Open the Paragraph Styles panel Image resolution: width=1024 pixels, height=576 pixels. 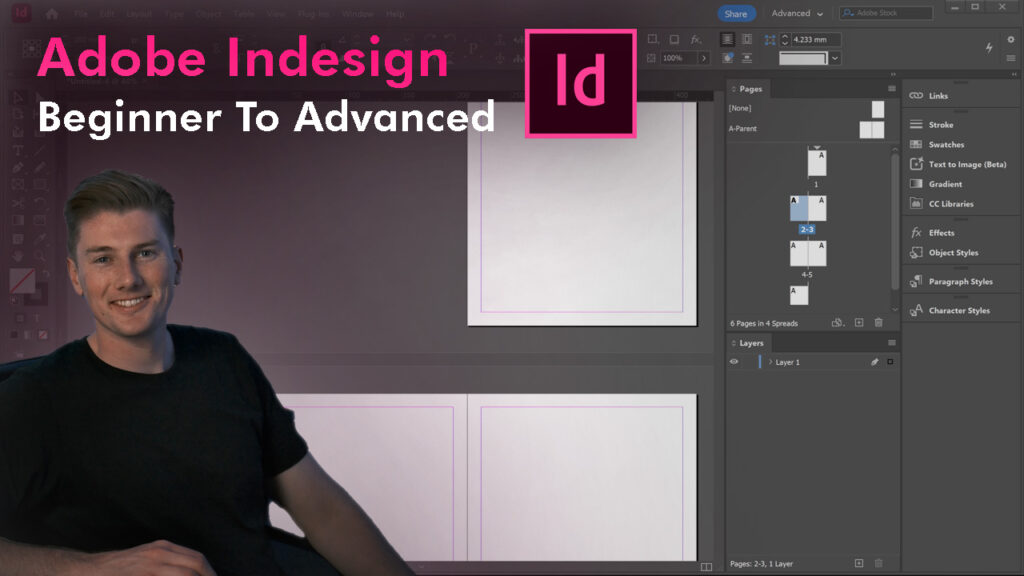[960, 282]
